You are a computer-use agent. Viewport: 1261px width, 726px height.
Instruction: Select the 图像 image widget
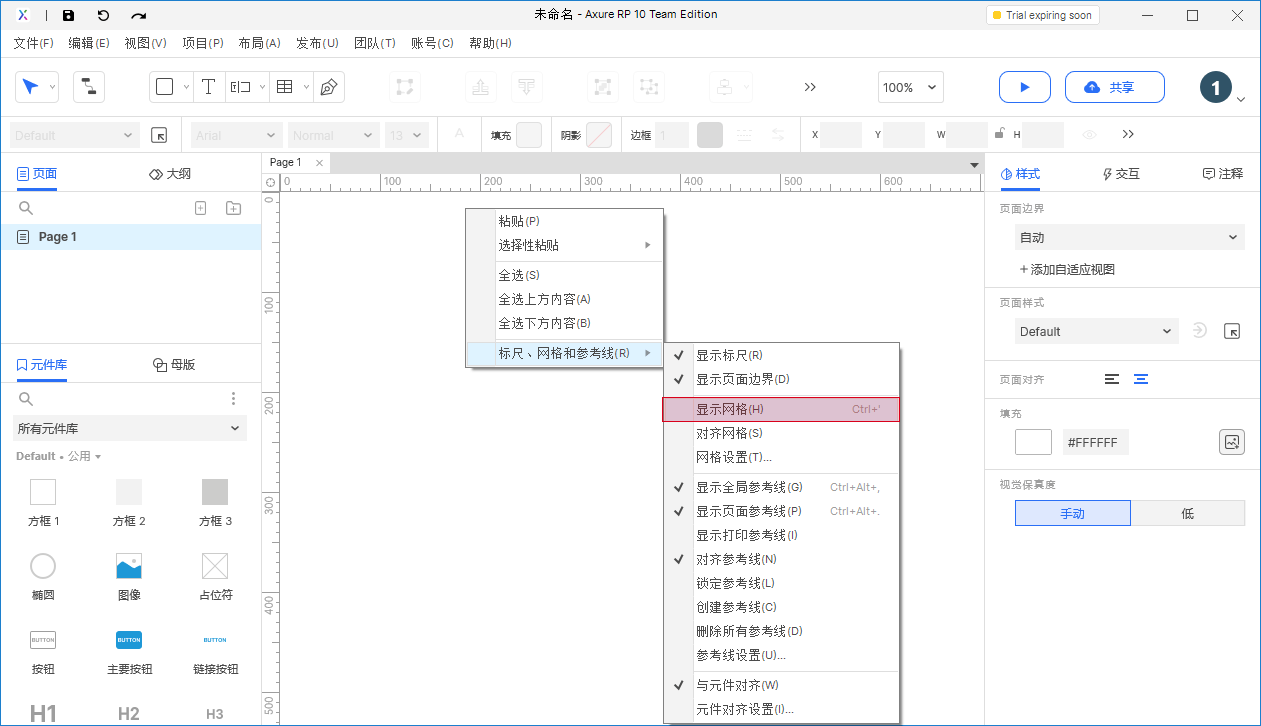pyautogui.click(x=129, y=578)
